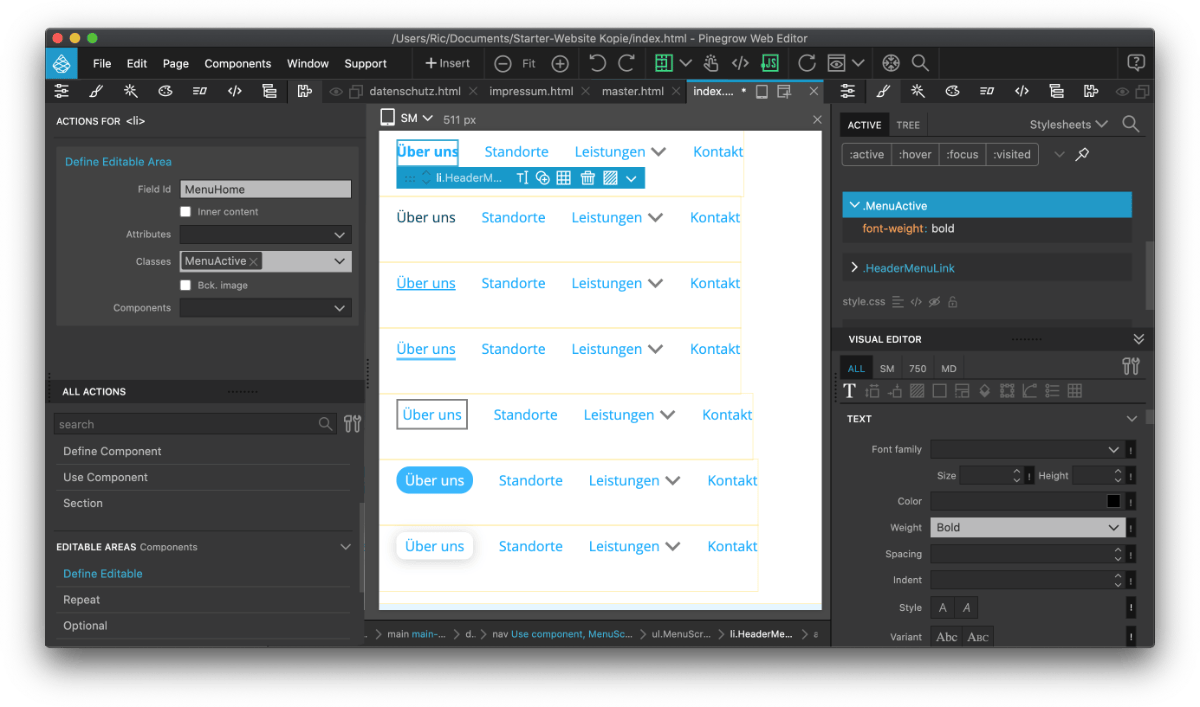Zoom out with the minus icon

[x=503, y=63]
